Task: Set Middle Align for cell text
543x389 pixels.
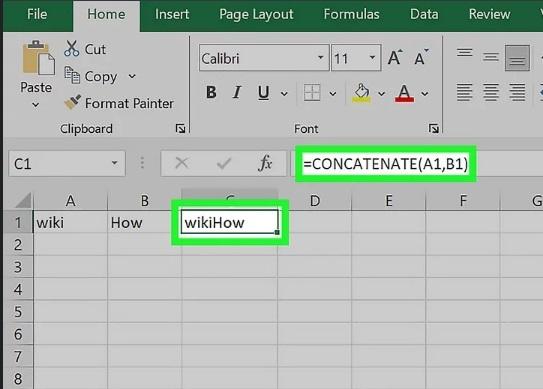Action: [x=491, y=57]
